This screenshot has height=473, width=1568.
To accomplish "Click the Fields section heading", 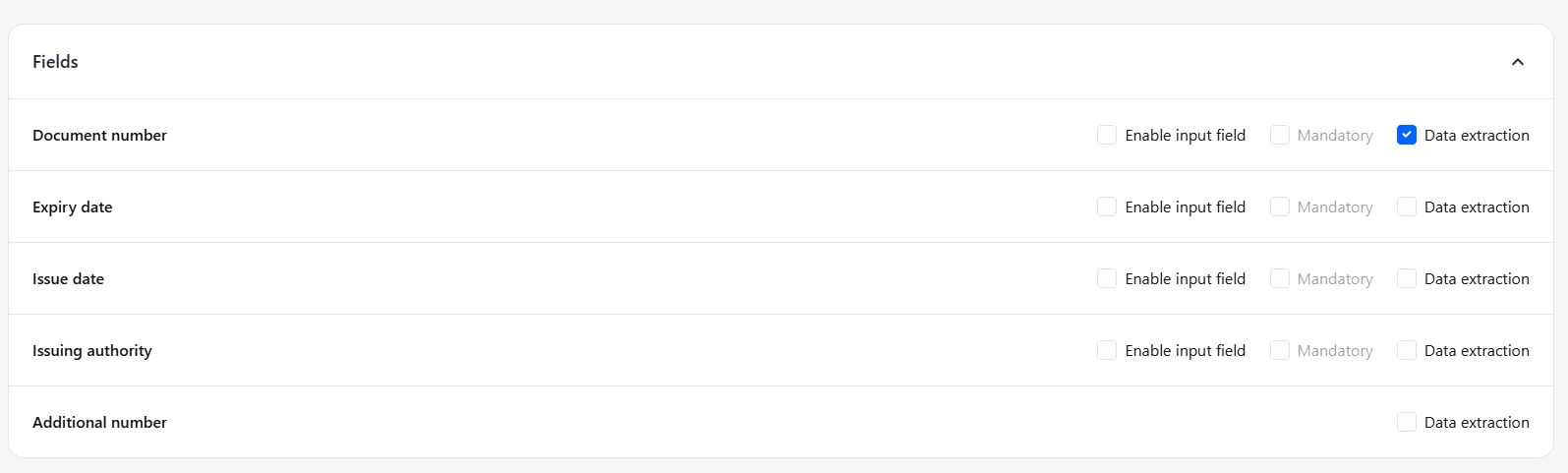I will click(x=55, y=62).
